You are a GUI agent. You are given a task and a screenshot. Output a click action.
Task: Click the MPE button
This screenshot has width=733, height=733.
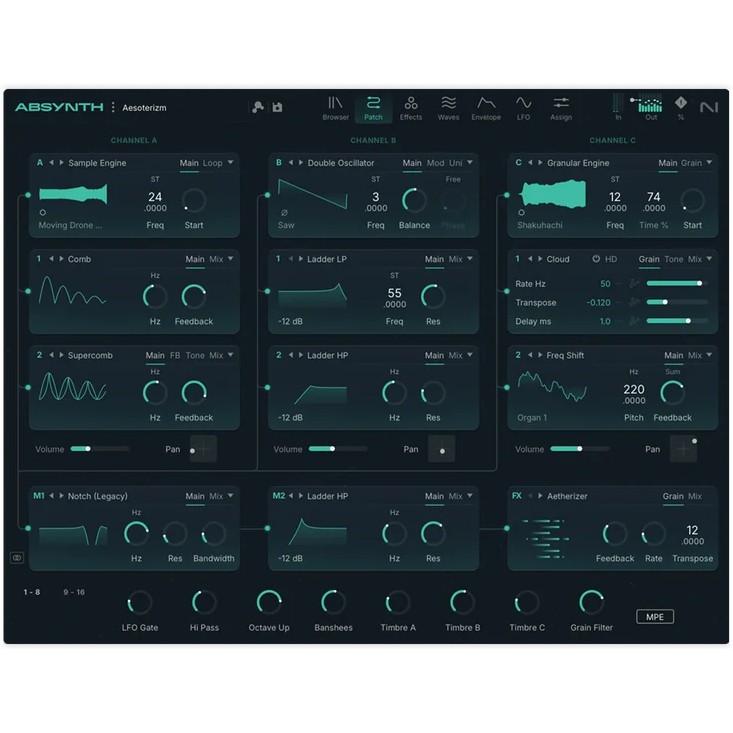654,617
